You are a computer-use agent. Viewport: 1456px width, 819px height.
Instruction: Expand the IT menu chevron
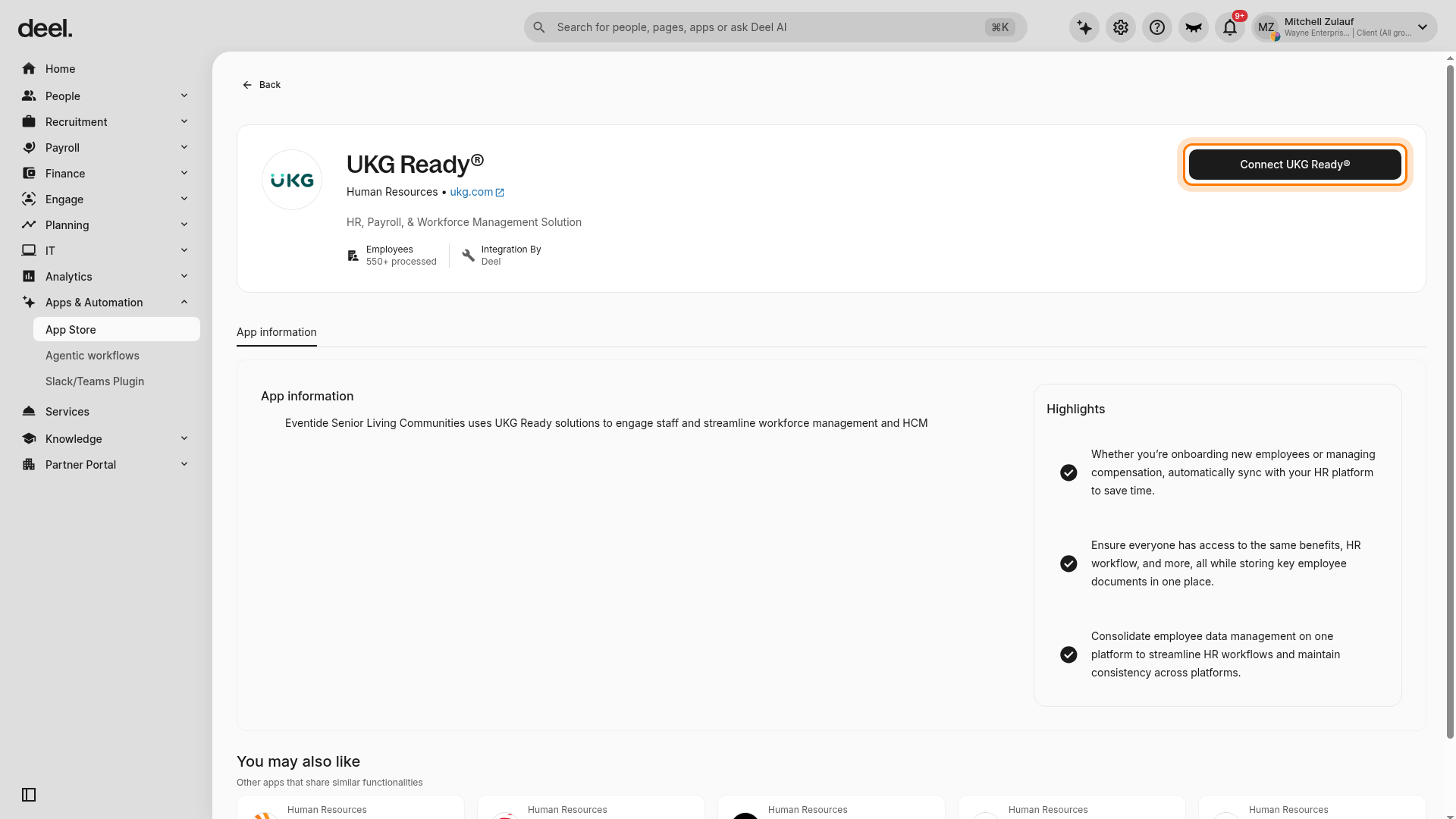[184, 250]
